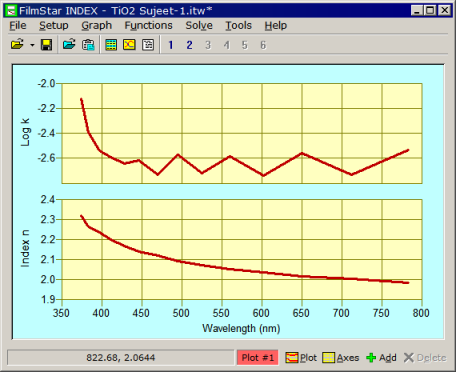Save file using the floppy disk icon
Screen dimensions: 456x372
(46, 45)
